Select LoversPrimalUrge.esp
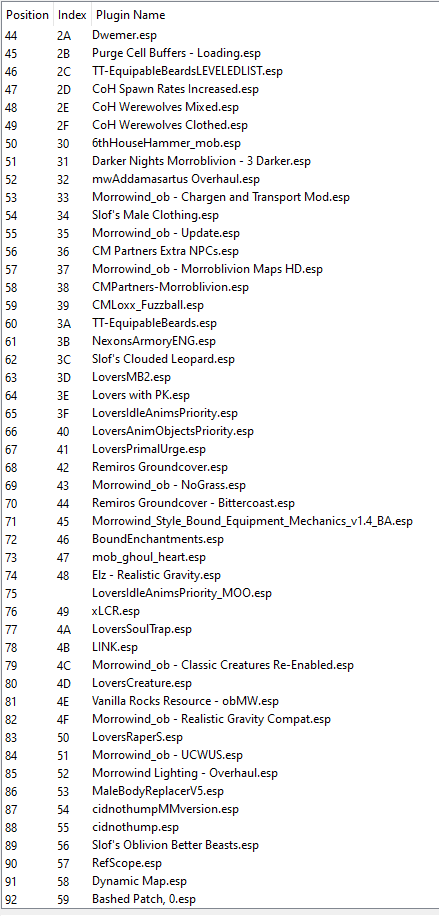439x916 pixels. point(148,449)
